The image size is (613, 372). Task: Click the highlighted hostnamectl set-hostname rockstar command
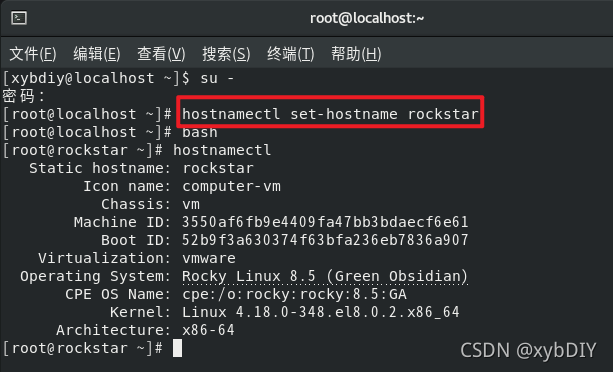pyautogui.click(x=330, y=114)
